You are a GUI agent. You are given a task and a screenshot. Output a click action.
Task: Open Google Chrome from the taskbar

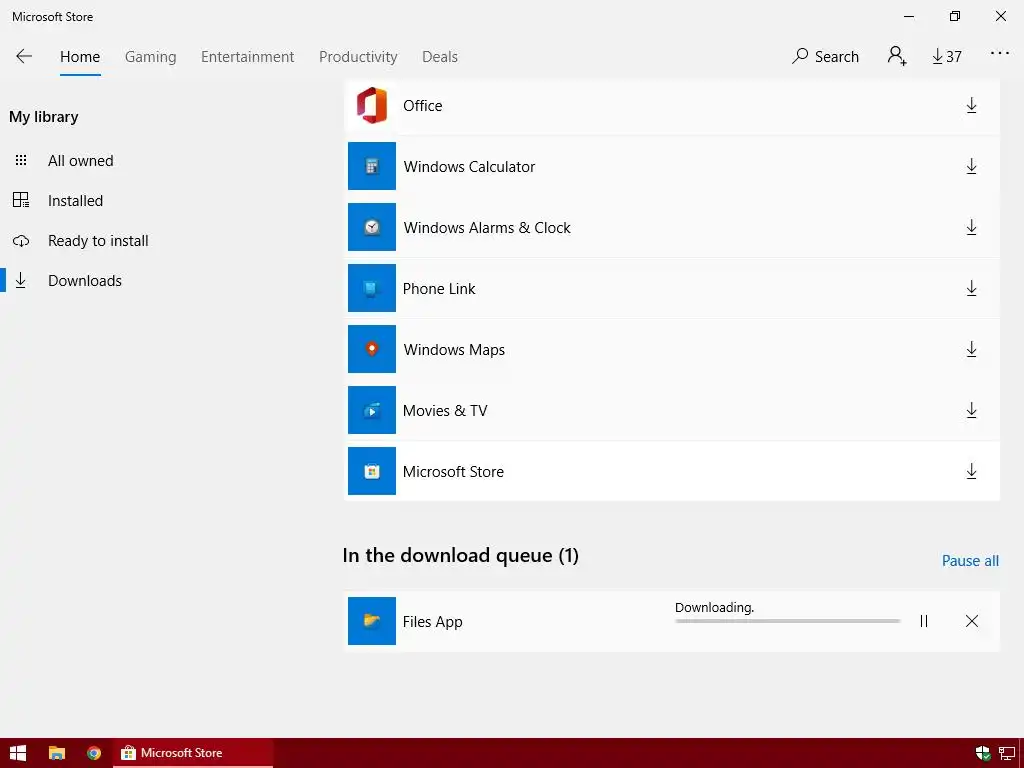[94, 753]
